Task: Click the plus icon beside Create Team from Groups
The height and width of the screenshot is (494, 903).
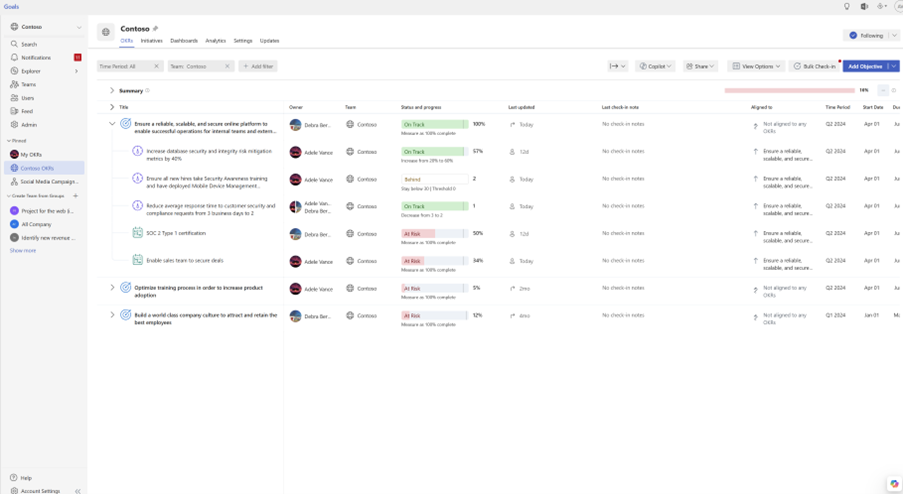Action: point(76,196)
